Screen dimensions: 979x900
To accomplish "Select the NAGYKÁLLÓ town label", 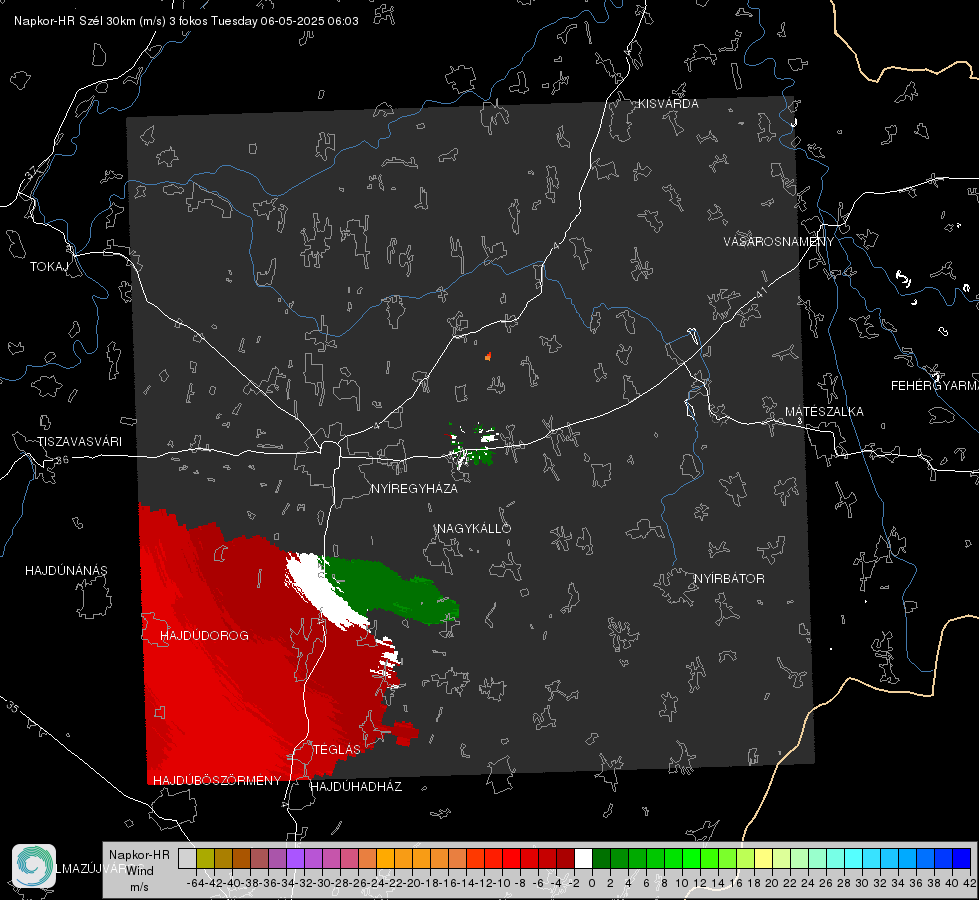I will (474, 528).
